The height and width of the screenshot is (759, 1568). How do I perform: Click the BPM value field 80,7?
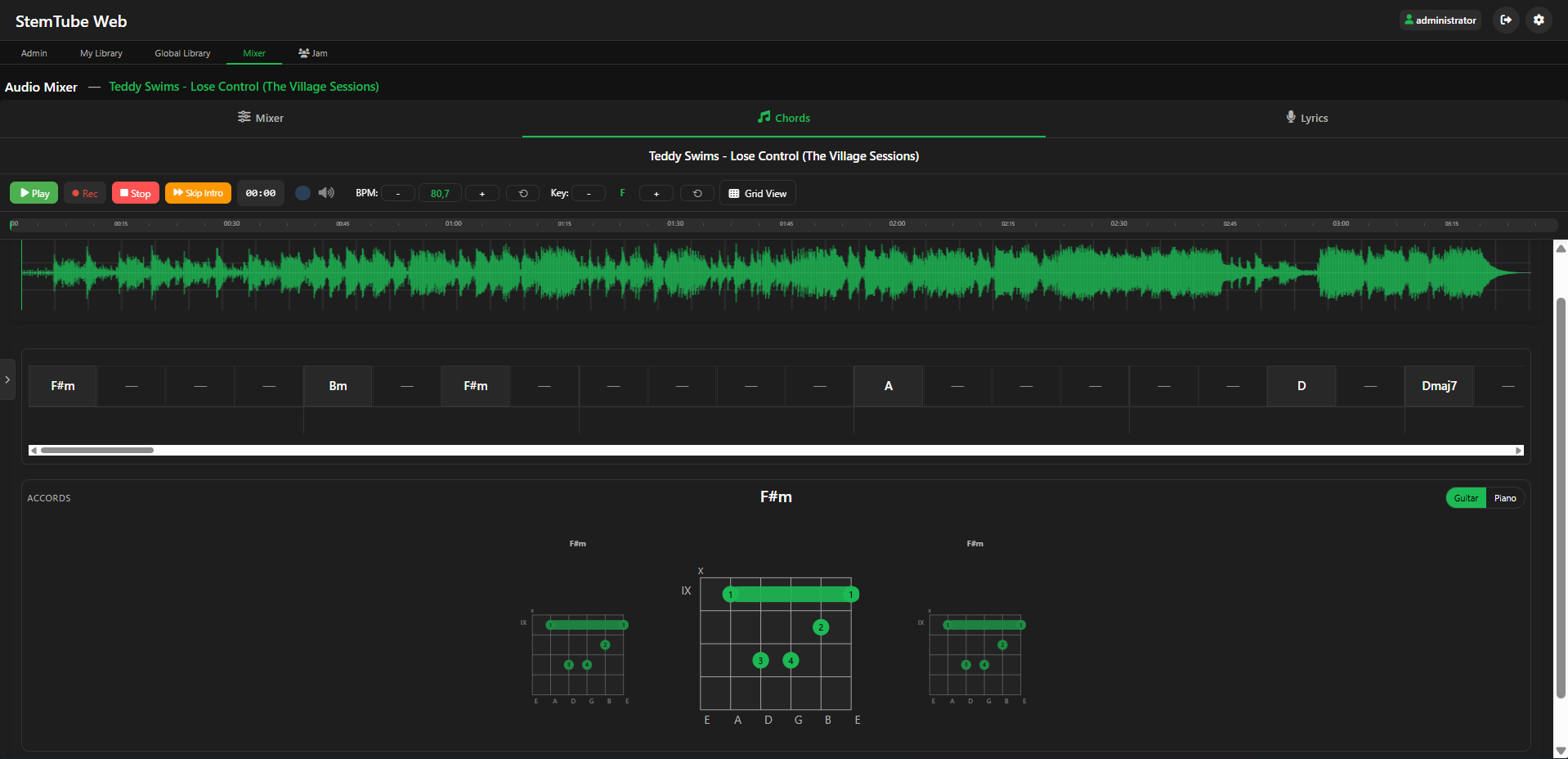(440, 194)
